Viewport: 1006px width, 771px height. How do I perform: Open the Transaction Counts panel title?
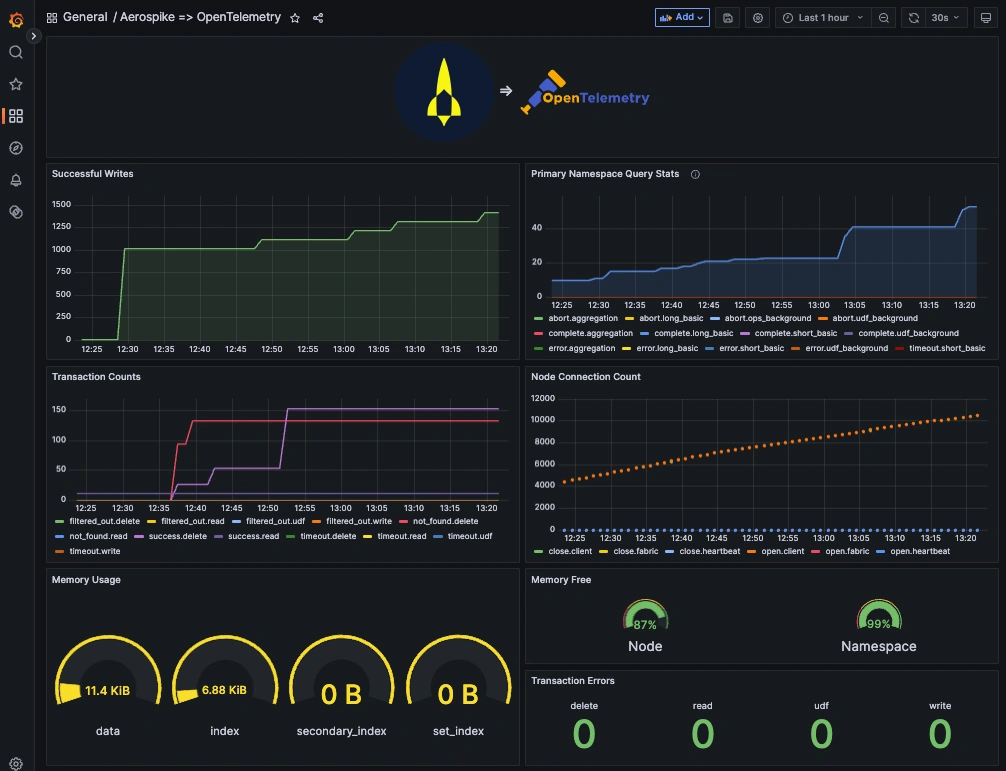click(x=96, y=377)
